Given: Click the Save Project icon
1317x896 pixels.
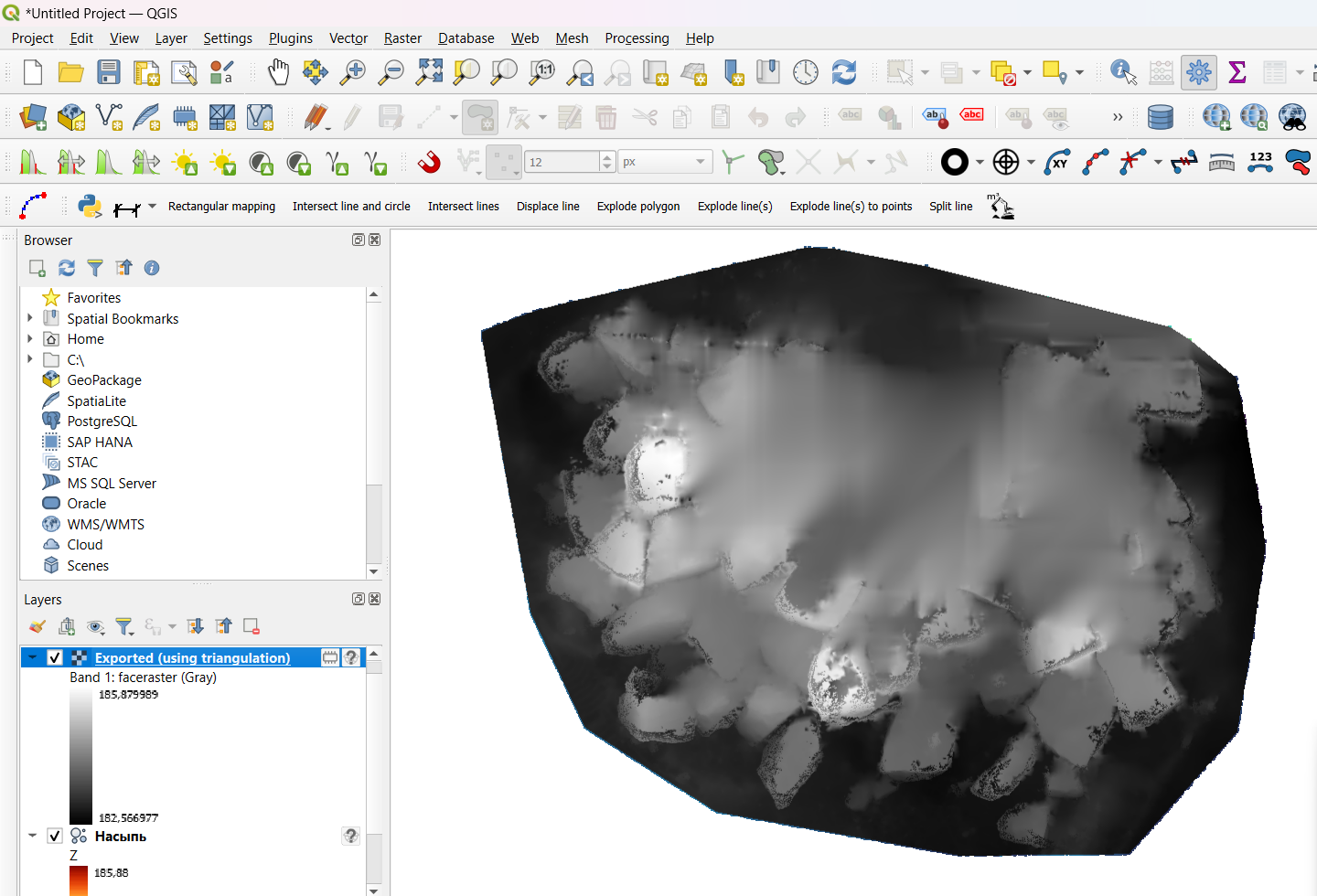Looking at the screenshot, I should pos(109,72).
